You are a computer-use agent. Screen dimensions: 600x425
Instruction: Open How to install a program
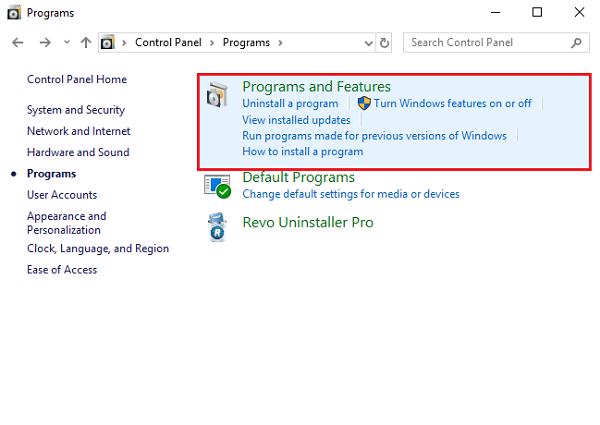[302, 152]
